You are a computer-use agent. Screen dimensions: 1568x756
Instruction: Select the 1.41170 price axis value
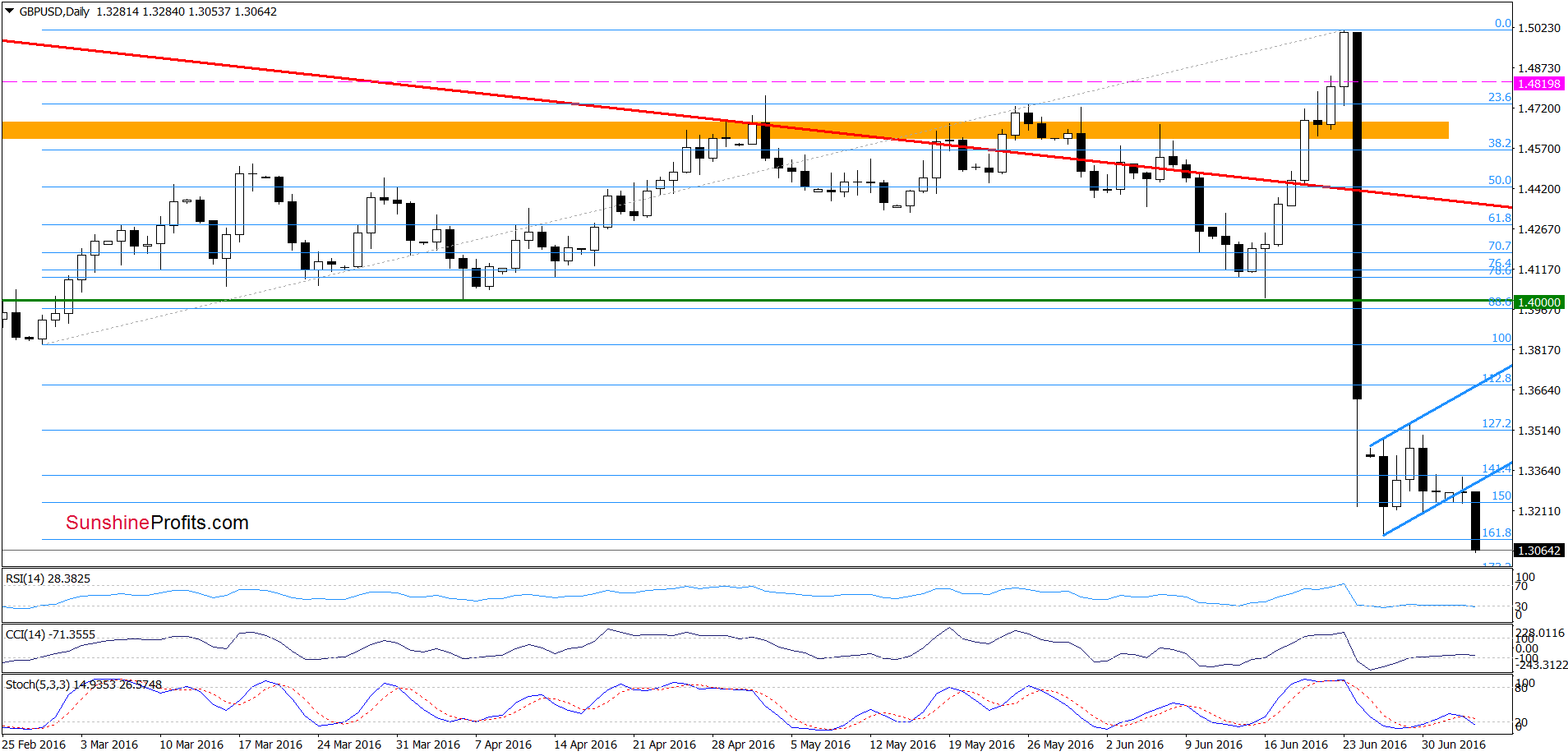click(1538, 270)
